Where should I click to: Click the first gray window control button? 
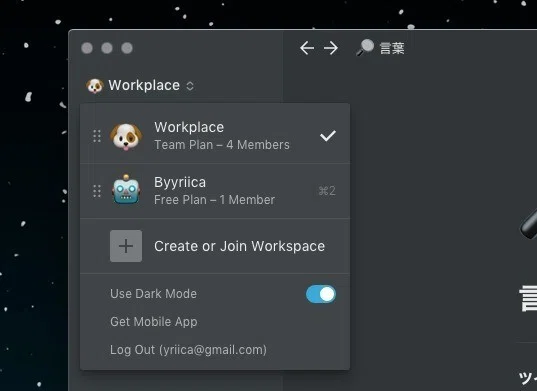coord(87,48)
